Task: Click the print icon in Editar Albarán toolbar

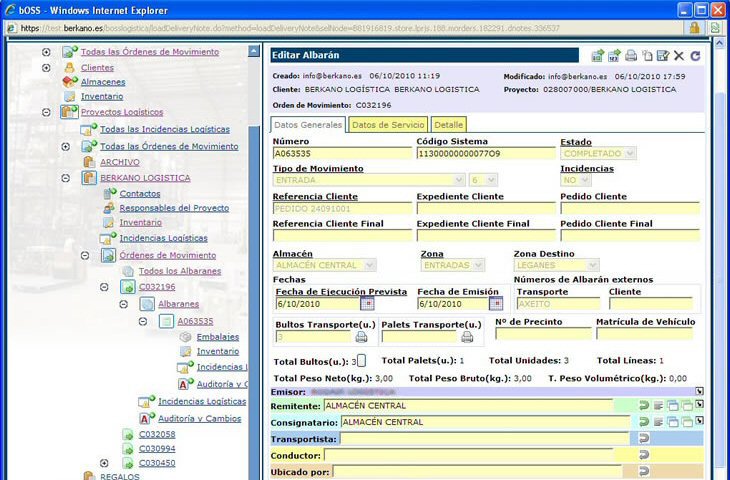Action: [631, 56]
